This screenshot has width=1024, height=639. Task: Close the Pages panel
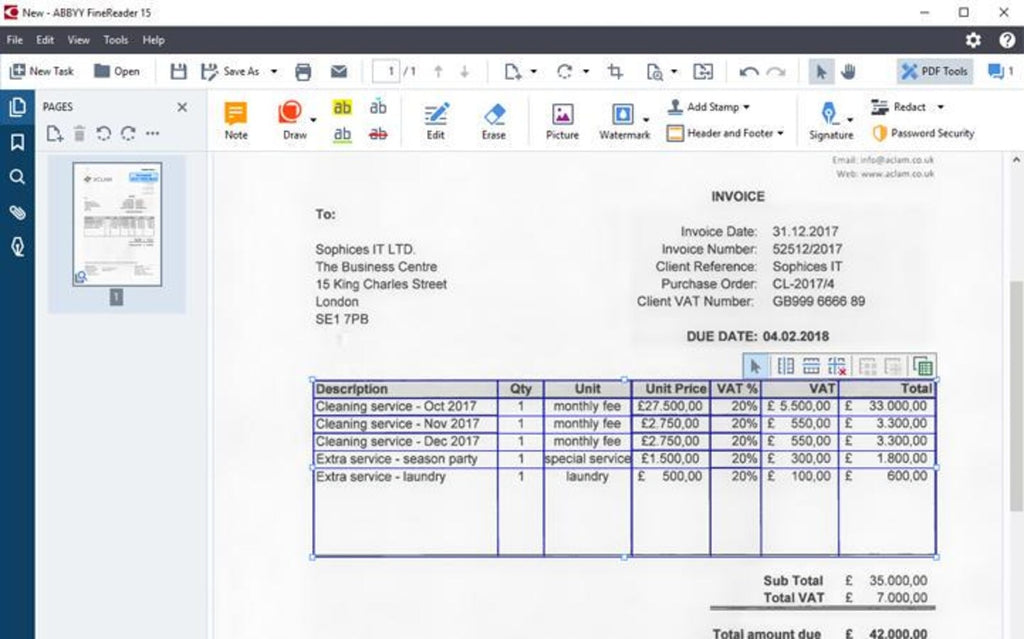pos(182,106)
